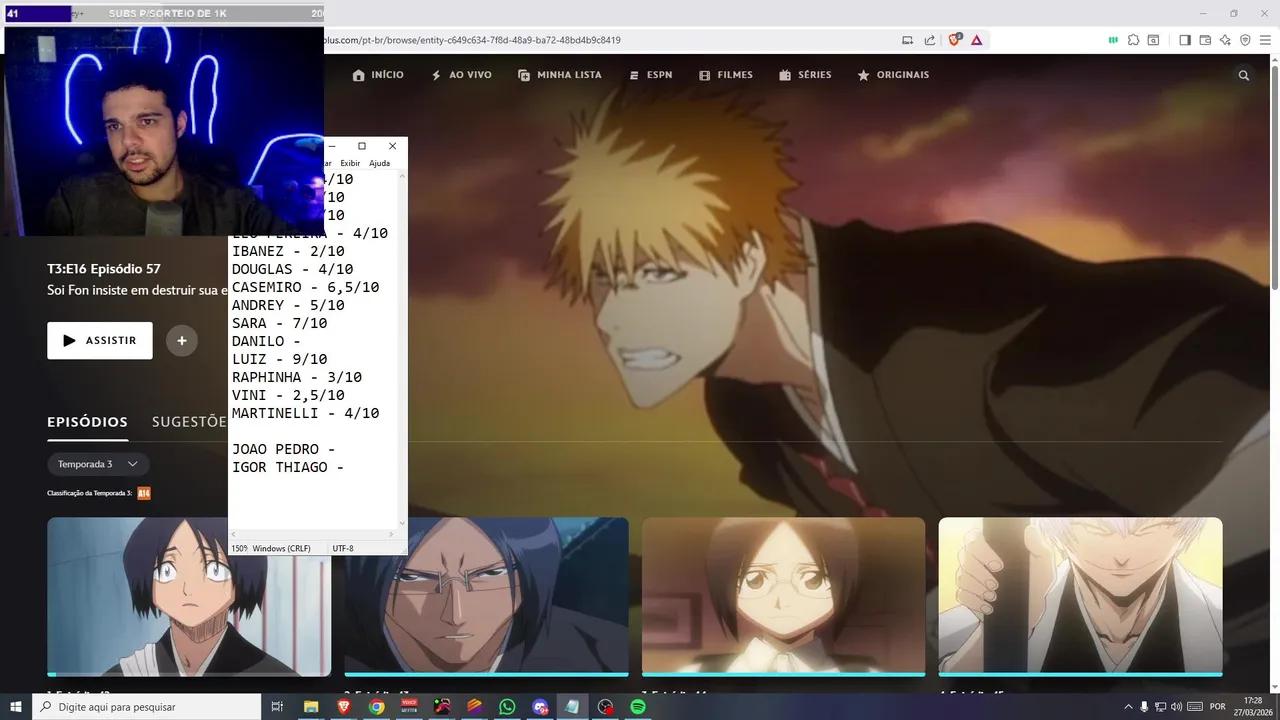Click the Notepad scroll-up arrow

tap(403, 176)
